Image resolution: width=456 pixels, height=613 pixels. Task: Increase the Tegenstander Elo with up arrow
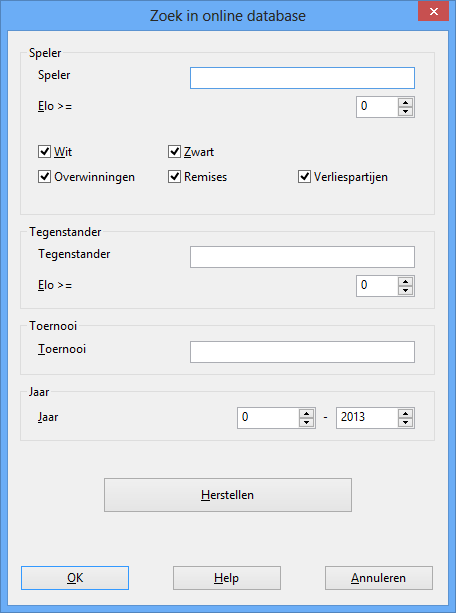pos(406,282)
